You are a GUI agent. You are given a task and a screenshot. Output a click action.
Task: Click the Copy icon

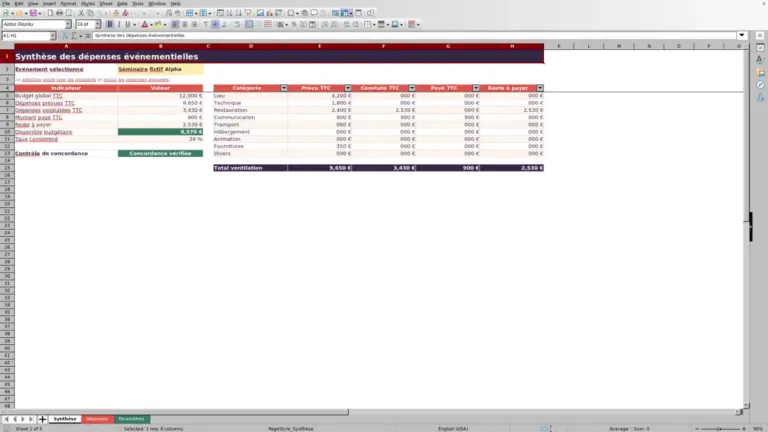coord(90,13)
